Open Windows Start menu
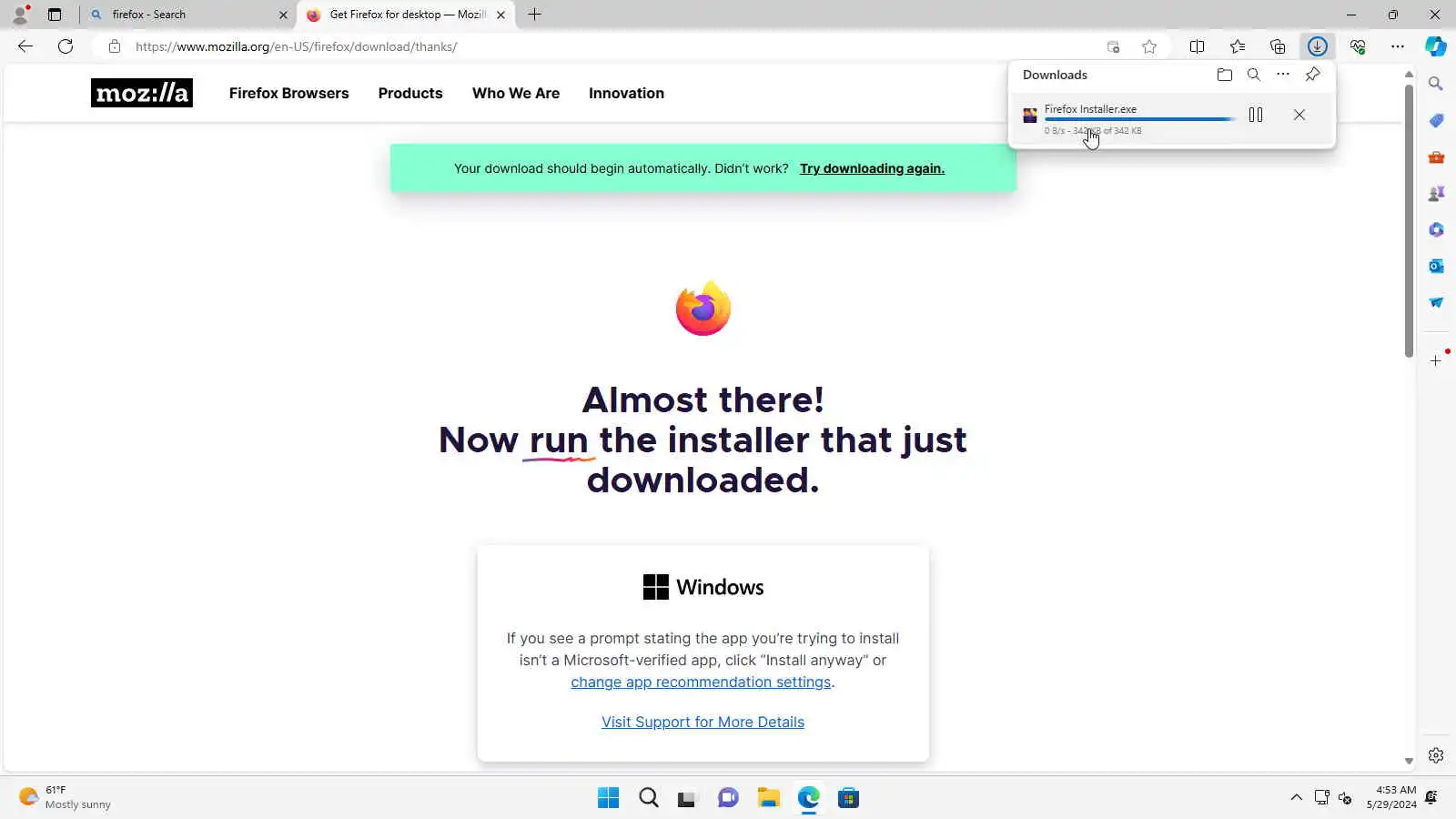The height and width of the screenshot is (819, 1456). (x=608, y=798)
